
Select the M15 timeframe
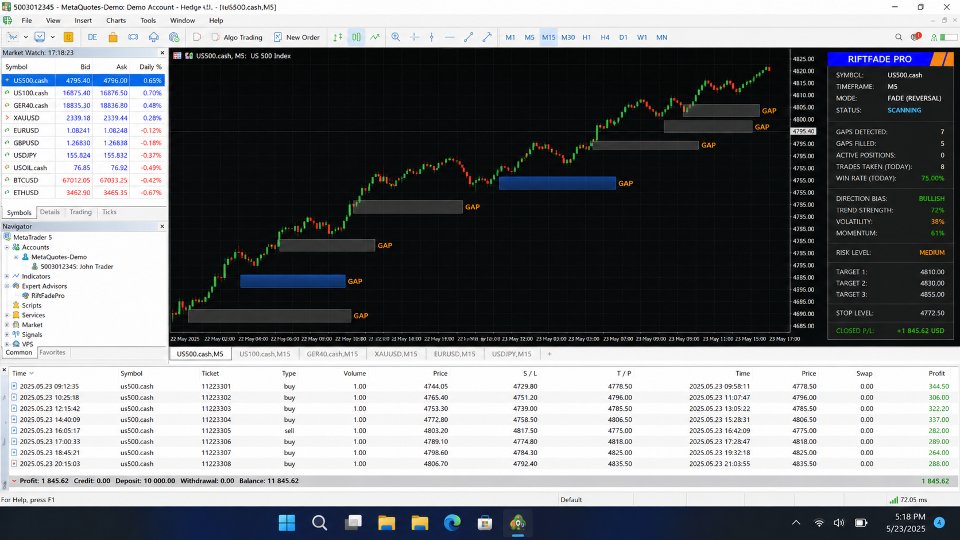pos(548,37)
